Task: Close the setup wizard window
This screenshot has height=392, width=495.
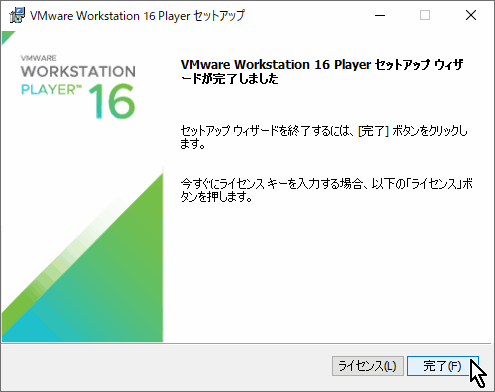Action: click(x=471, y=15)
